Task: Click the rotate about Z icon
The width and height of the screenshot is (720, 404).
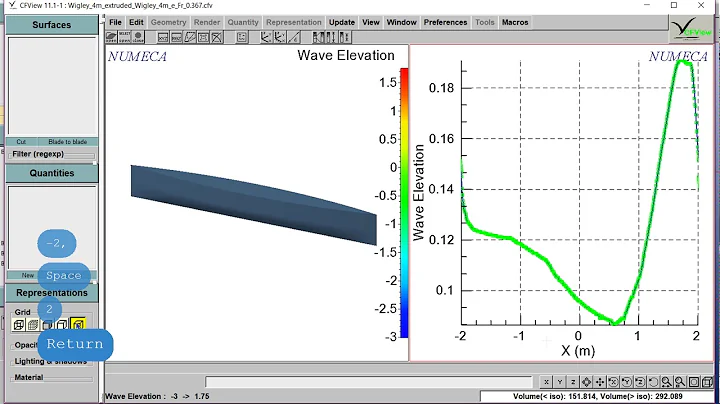Action: click(x=640, y=382)
